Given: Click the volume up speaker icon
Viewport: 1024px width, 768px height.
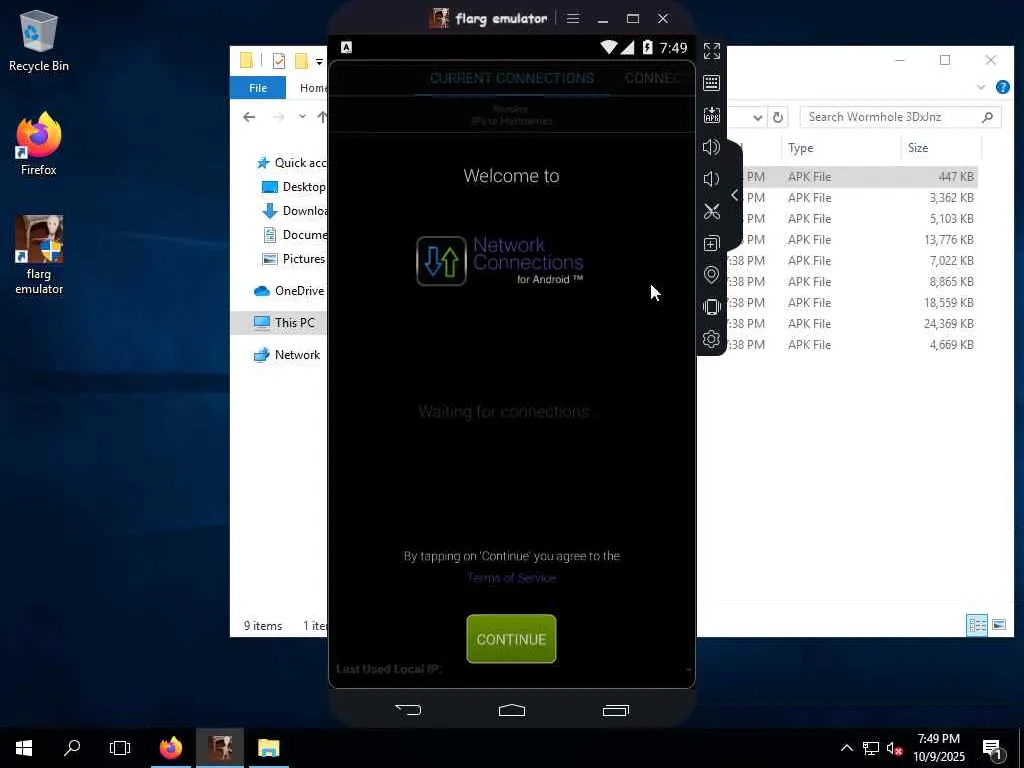Looking at the screenshot, I should [711, 147].
